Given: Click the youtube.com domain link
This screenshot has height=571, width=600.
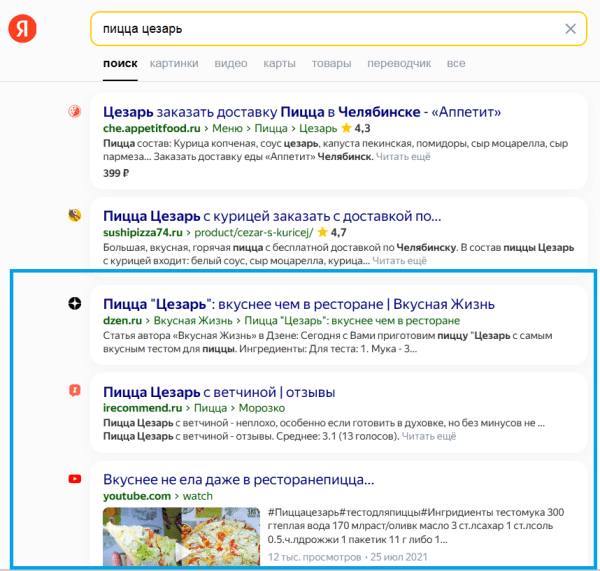Looking at the screenshot, I should coord(137,496).
